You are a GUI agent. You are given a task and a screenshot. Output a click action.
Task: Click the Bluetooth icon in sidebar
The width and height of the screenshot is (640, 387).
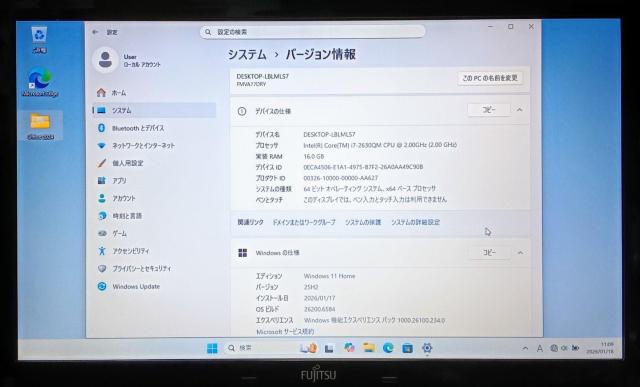(x=102, y=128)
